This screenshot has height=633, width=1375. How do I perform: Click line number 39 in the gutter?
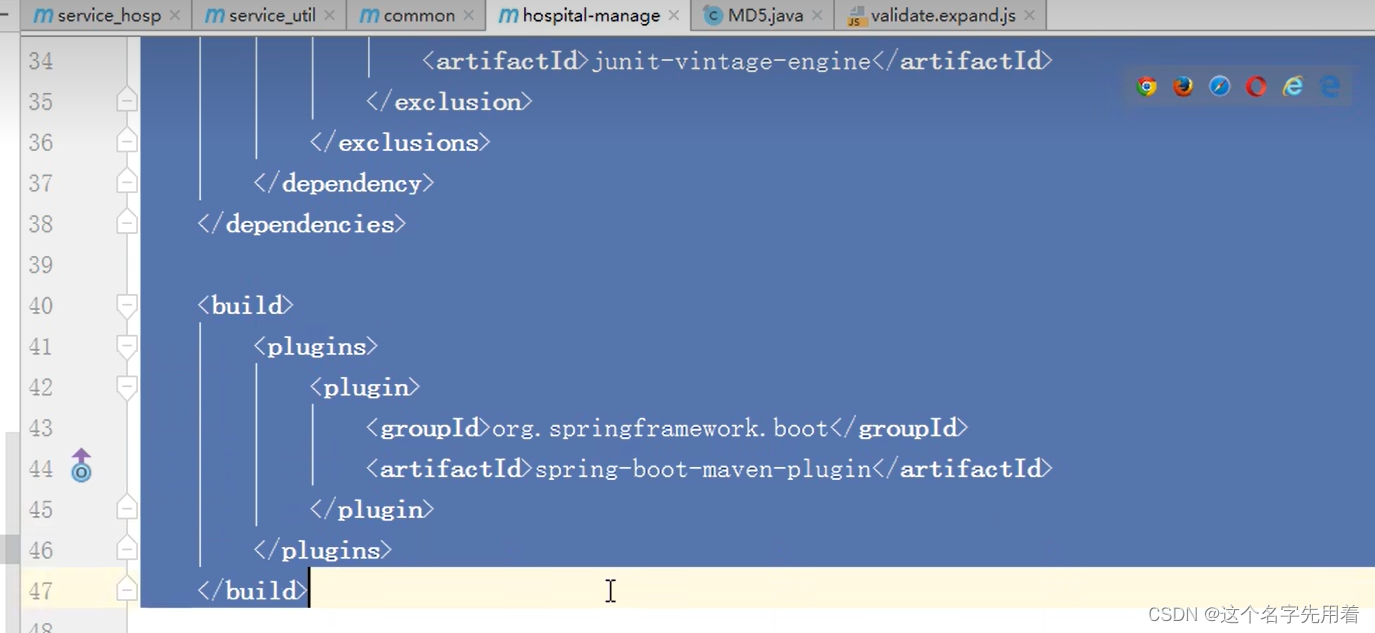[x=41, y=265]
